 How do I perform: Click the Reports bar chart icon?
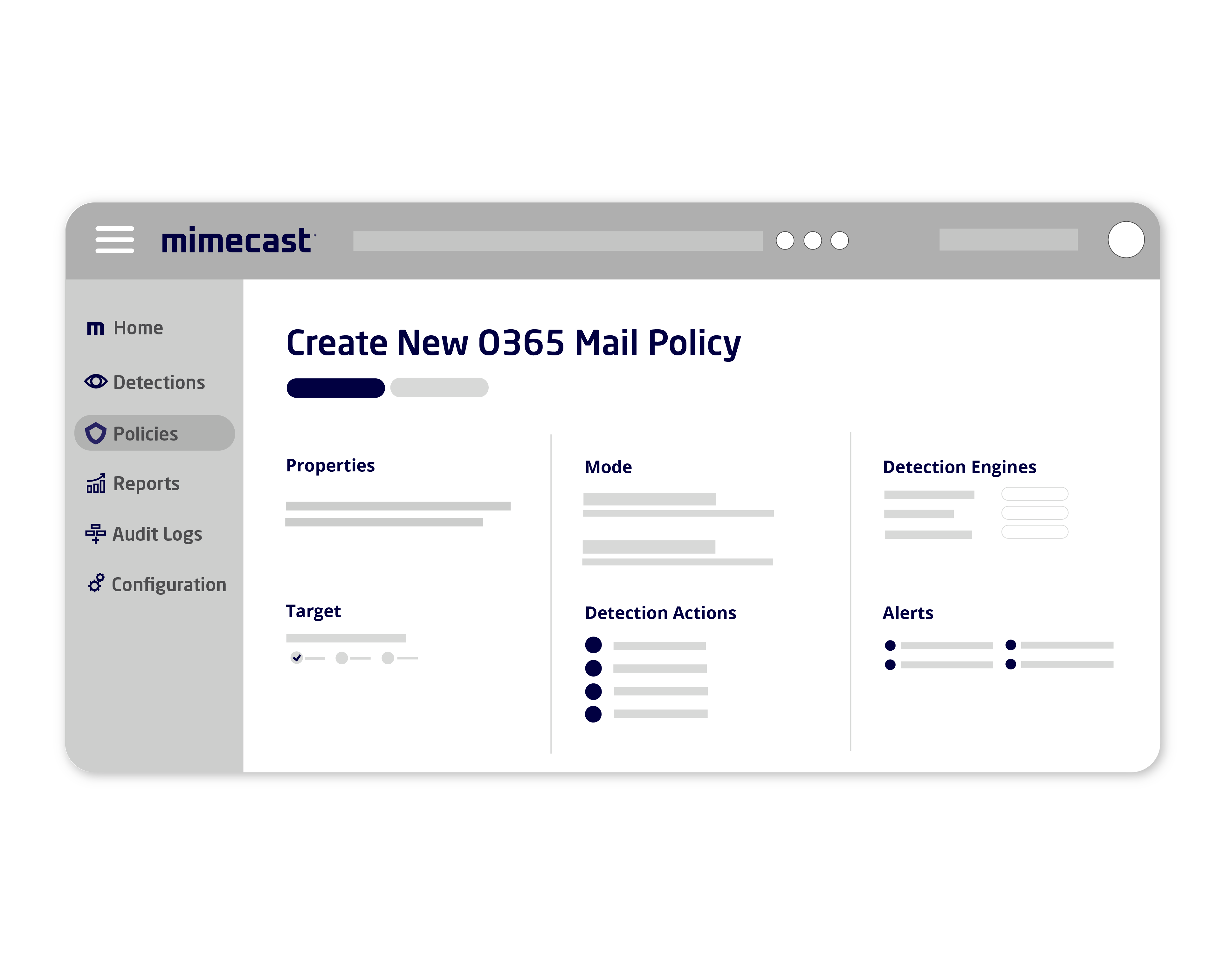96,483
